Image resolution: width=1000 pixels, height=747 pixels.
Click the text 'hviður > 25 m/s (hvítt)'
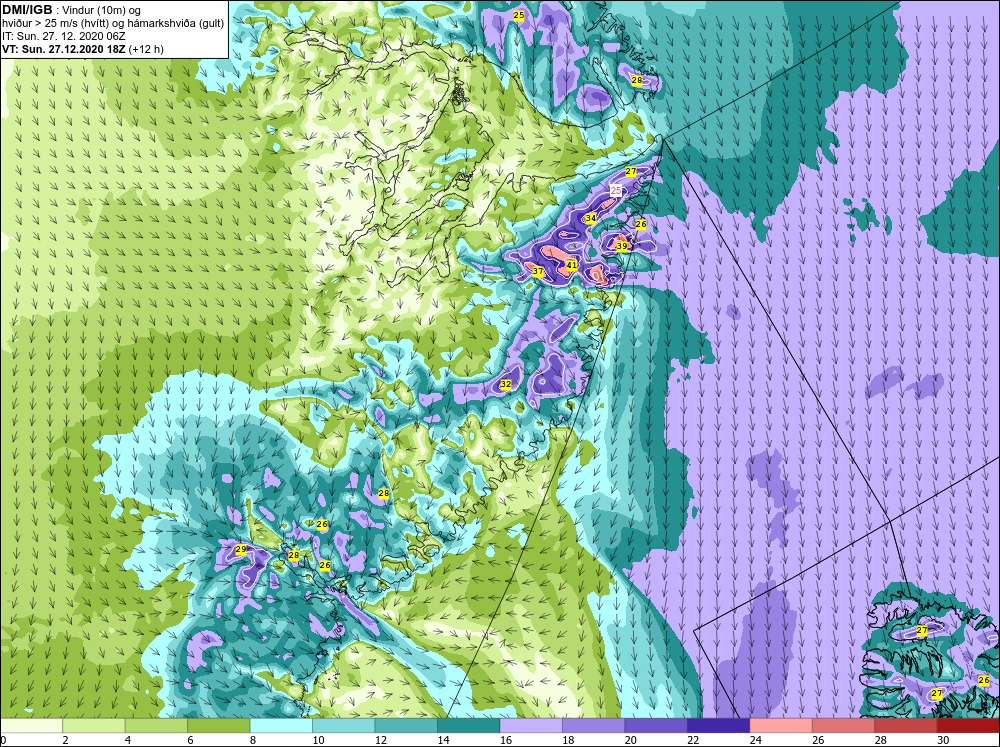(x=55, y=24)
